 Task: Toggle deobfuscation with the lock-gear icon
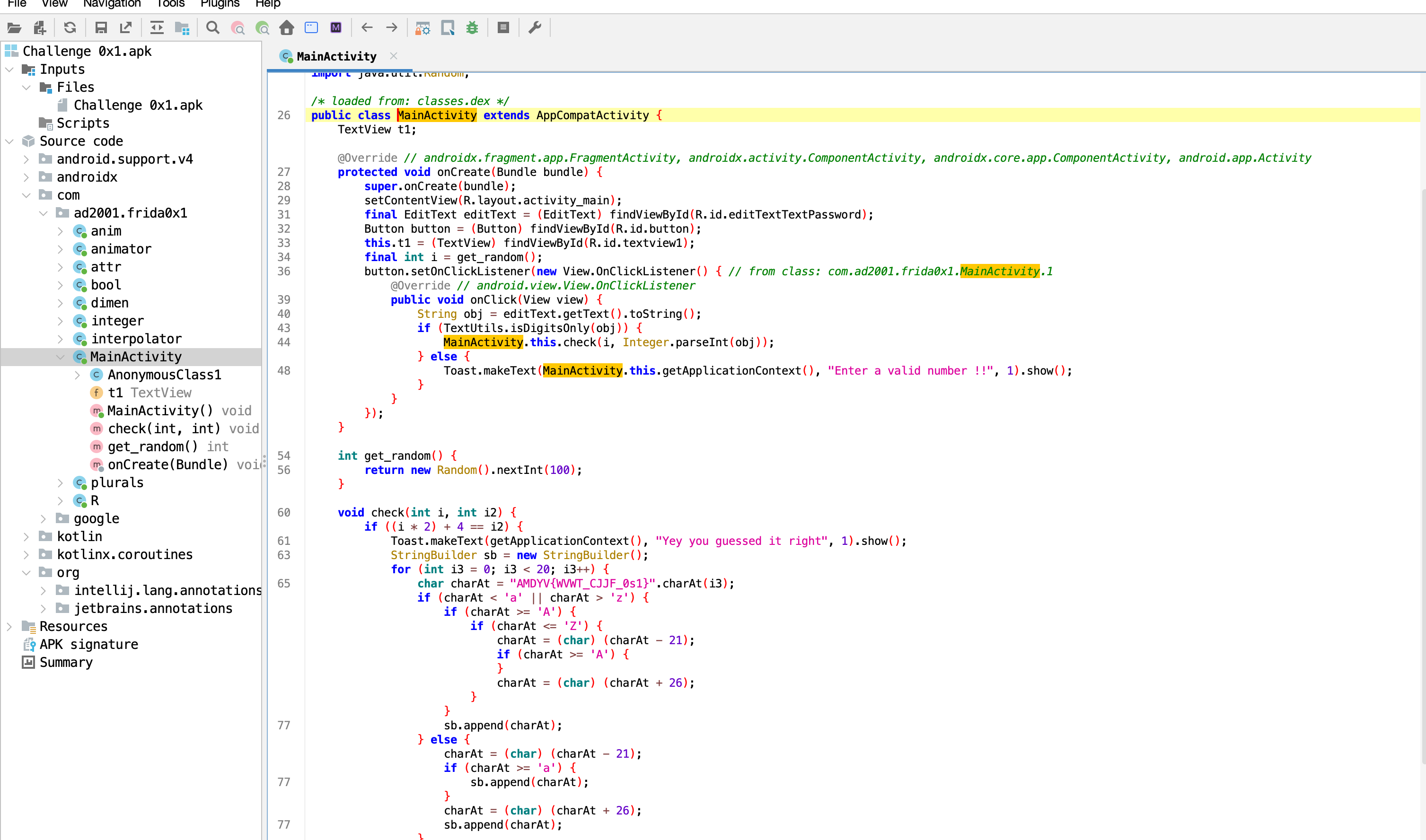(423, 28)
